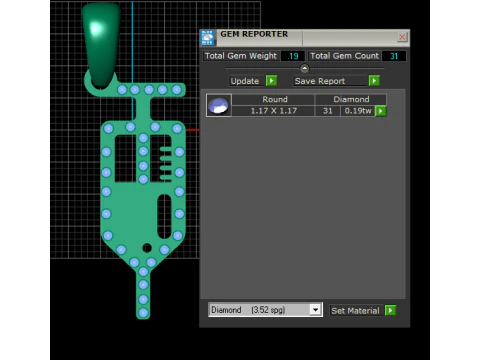Select the dark green bail shape in viewport
Viewport: 480px width, 360px height.
click(x=101, y=45)
